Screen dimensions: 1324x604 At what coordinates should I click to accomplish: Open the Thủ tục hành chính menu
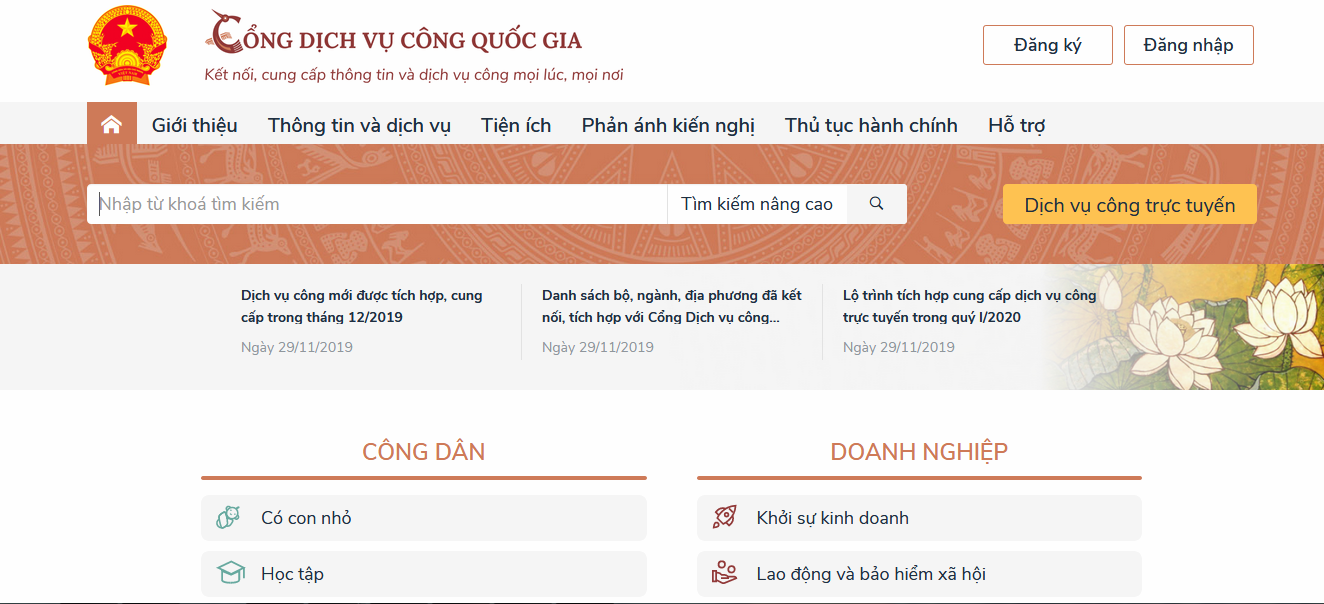tap(870, 124)
